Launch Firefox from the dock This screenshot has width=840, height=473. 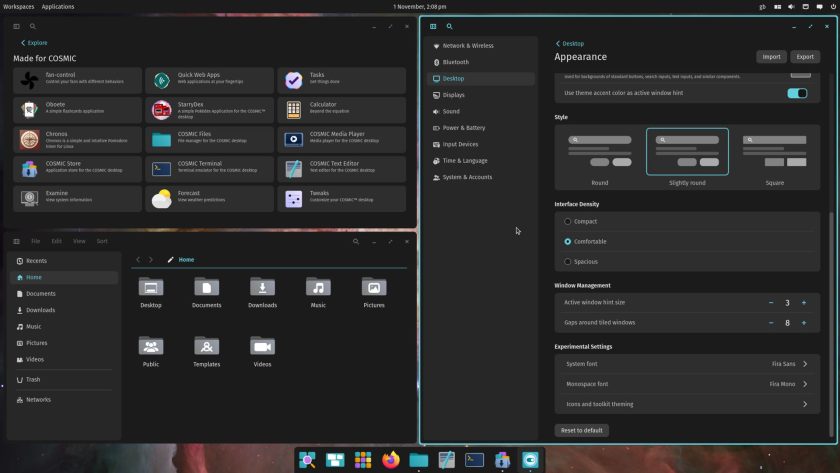391,460
